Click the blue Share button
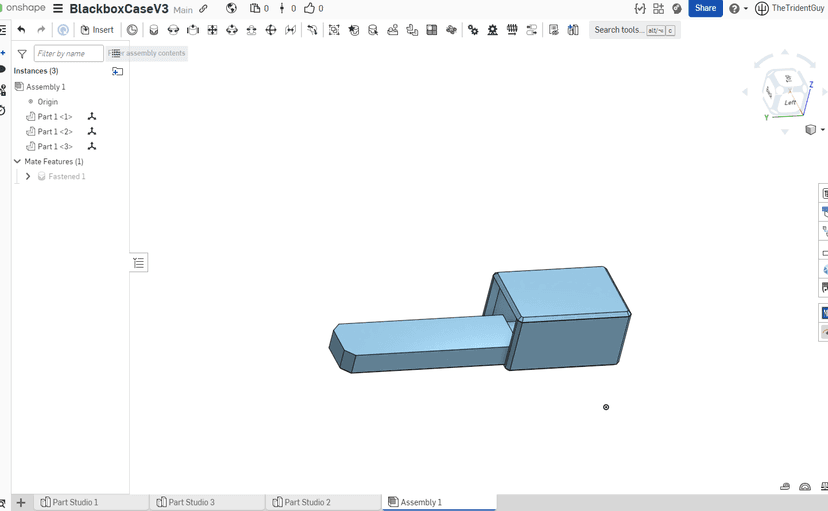The height and width of the screenshot is (511, 828). click(705, 9)
